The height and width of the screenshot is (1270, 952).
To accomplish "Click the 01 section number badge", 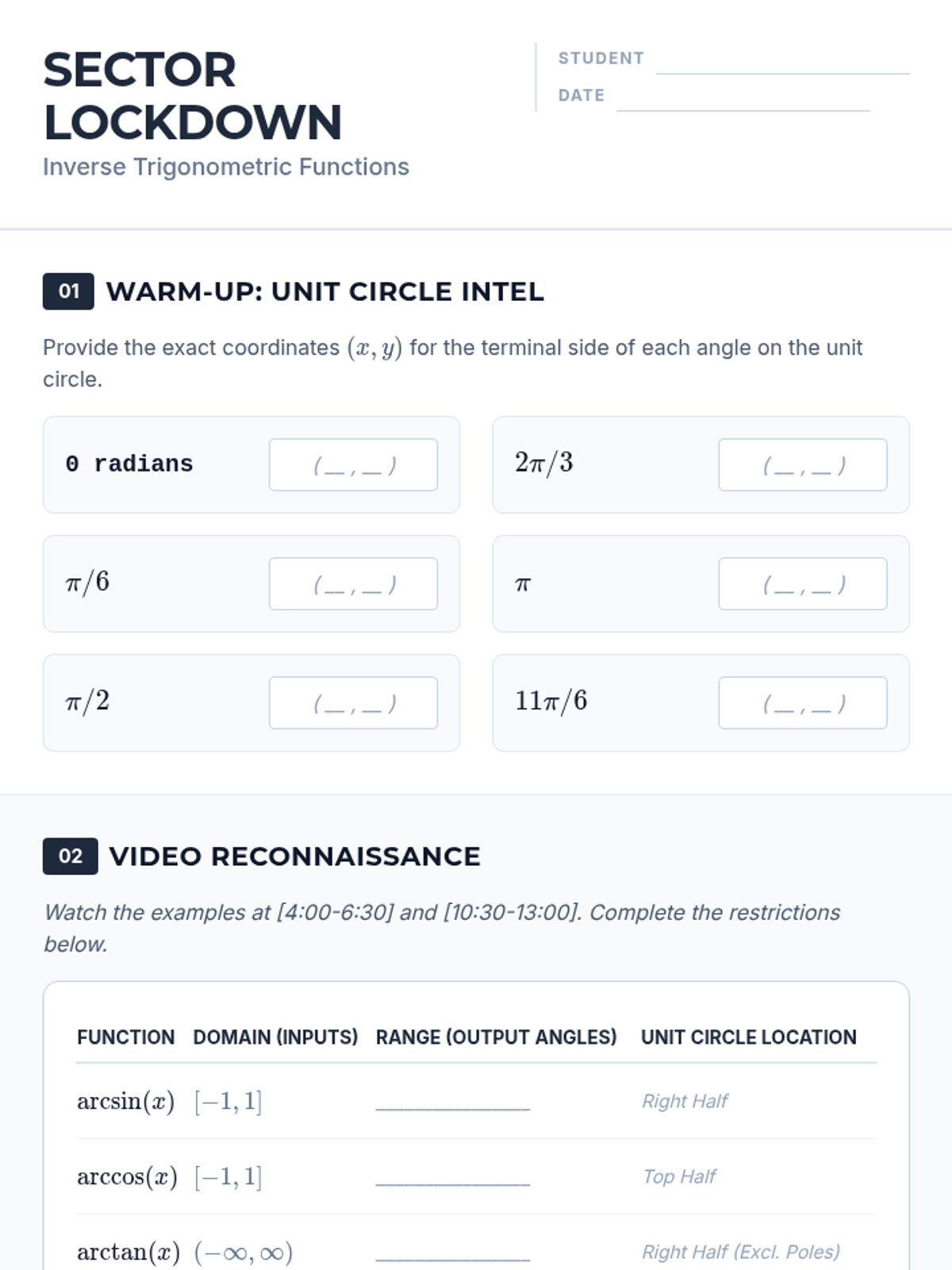I will pos(68,291).
